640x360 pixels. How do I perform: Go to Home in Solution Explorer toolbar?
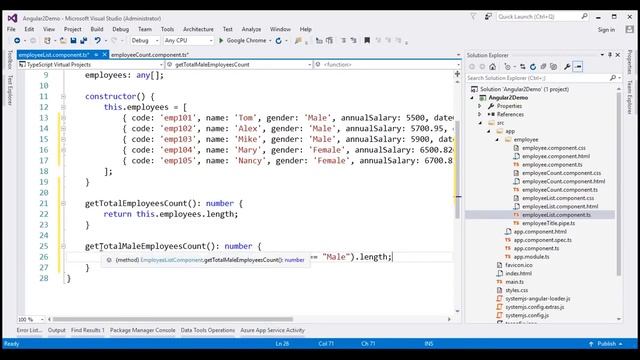point(493,67)
